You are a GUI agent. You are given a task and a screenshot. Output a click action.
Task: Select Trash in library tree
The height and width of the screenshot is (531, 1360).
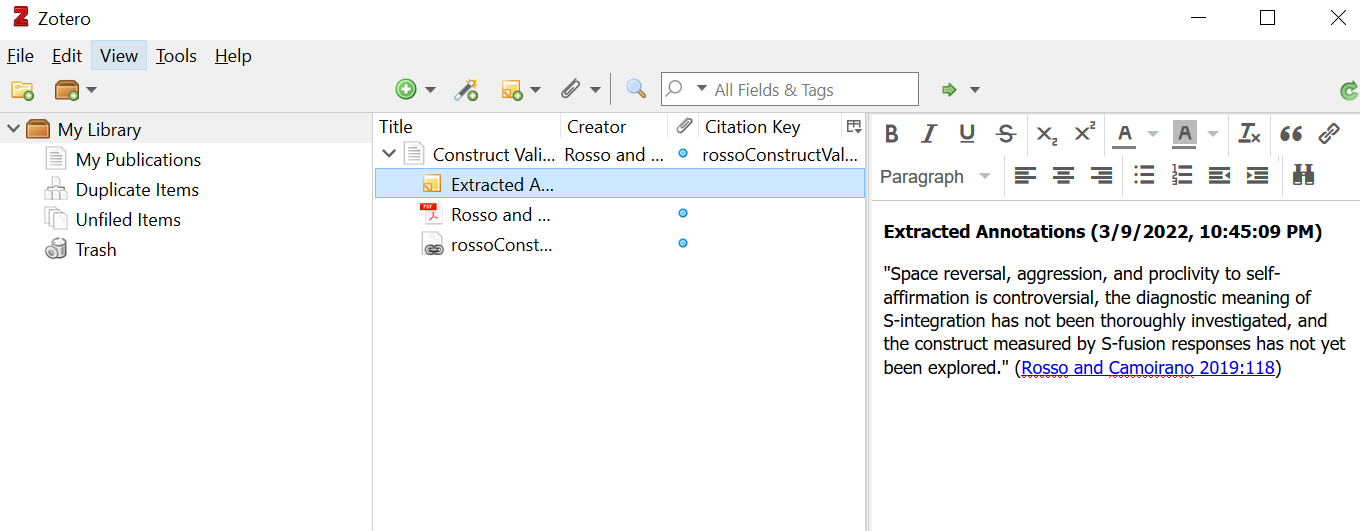click(x=96, y=249)
